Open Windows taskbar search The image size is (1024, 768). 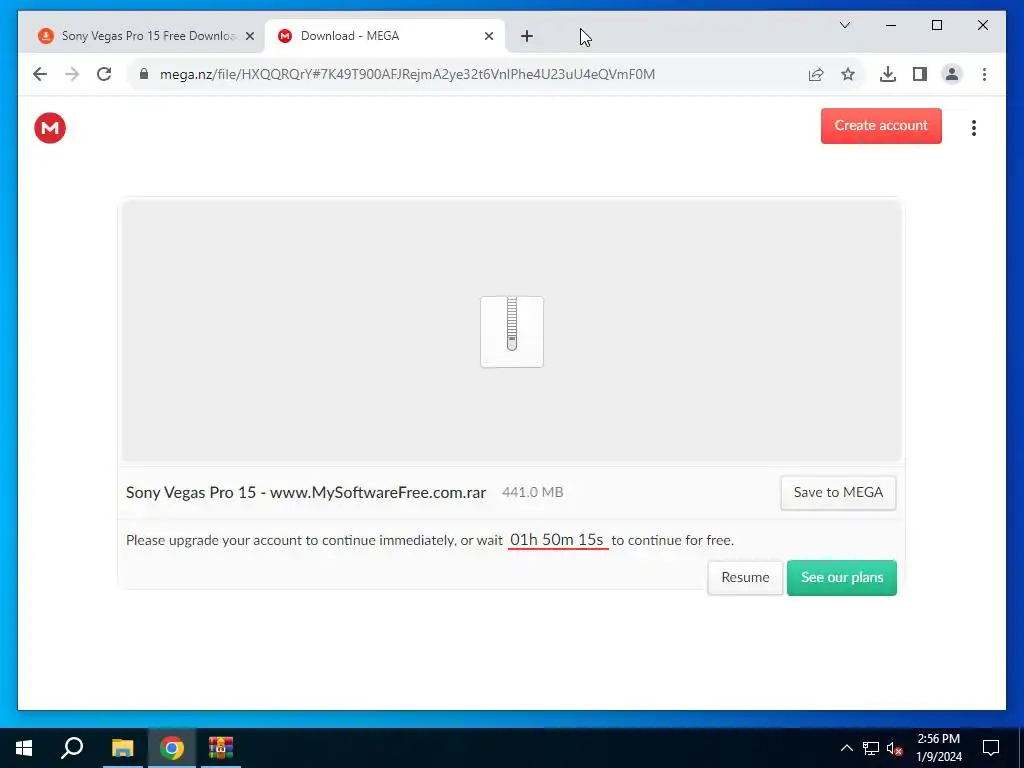pos(72,748)
